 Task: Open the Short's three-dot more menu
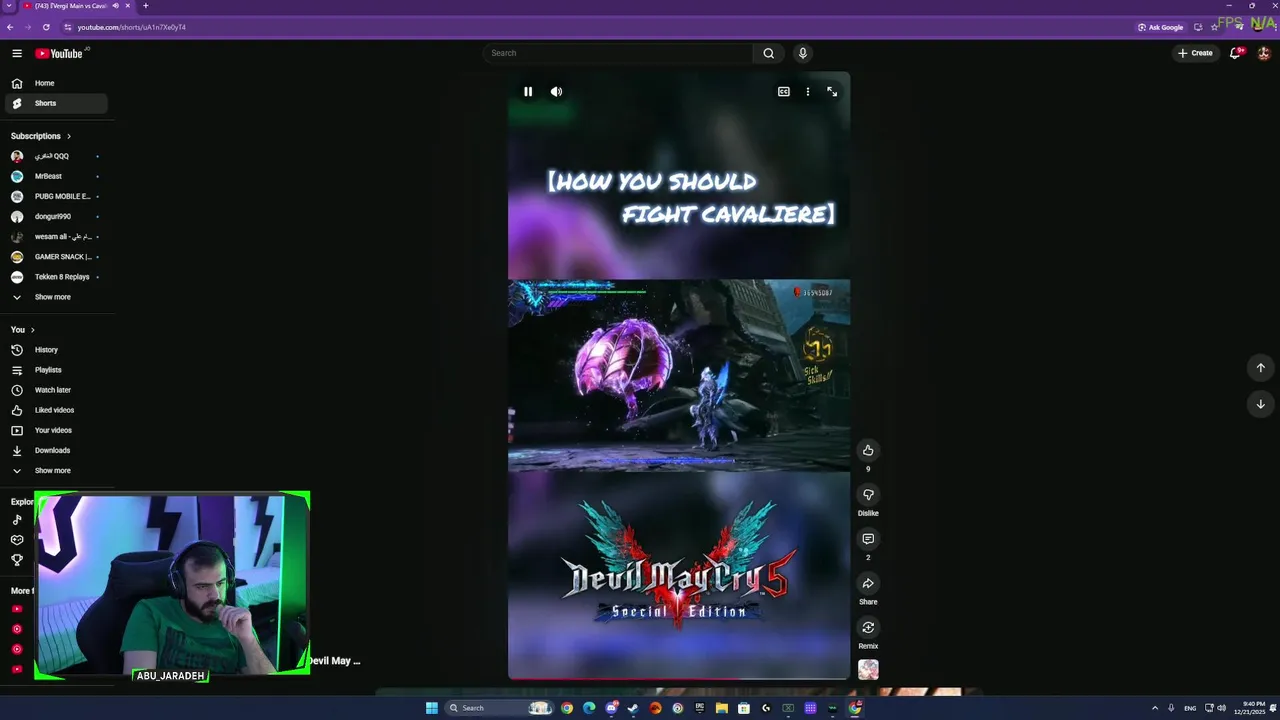coord(808,91)
